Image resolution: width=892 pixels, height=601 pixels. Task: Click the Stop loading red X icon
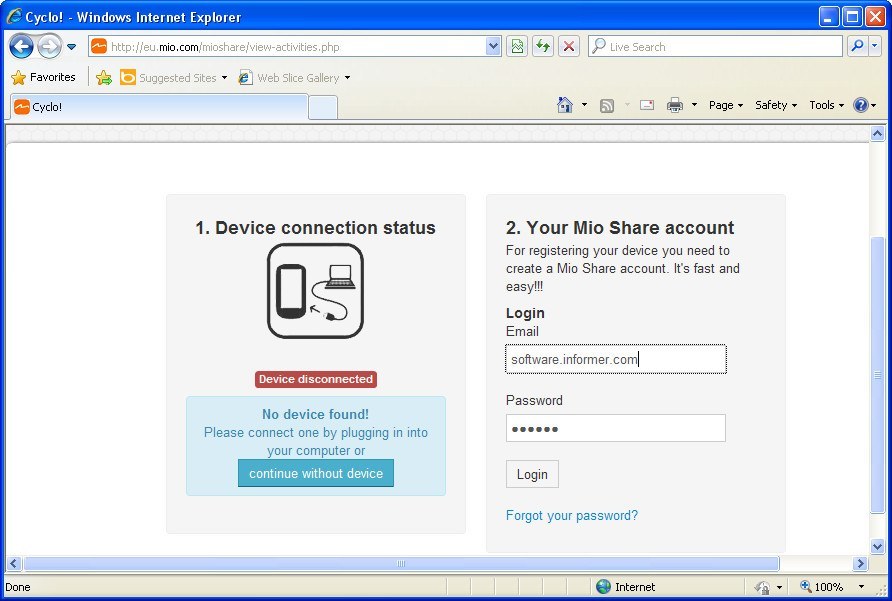pyautogui.click(x=568, y=46)
